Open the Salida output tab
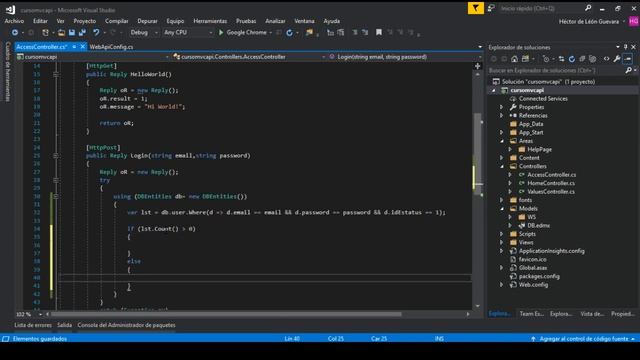This screenshot has height=360, width=640. click(64, 325)
